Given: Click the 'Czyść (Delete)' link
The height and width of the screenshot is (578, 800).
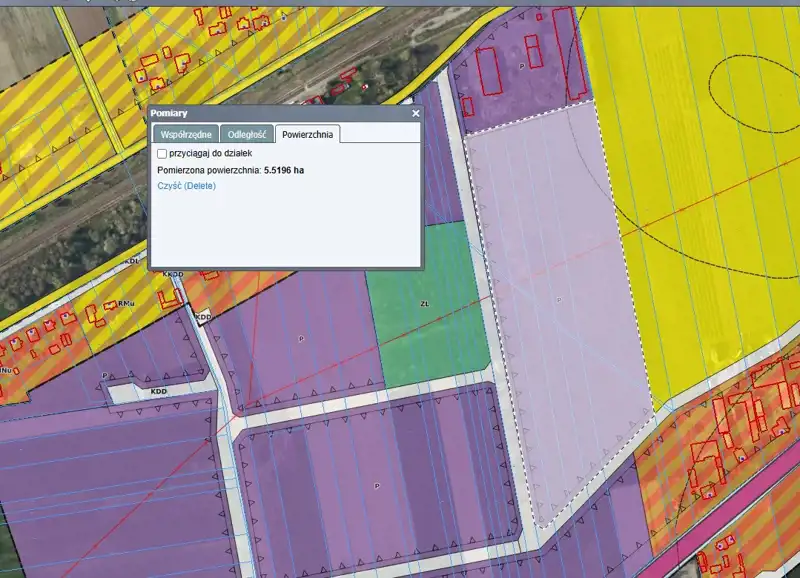Looking at the screenshot, I should [186, 186].
